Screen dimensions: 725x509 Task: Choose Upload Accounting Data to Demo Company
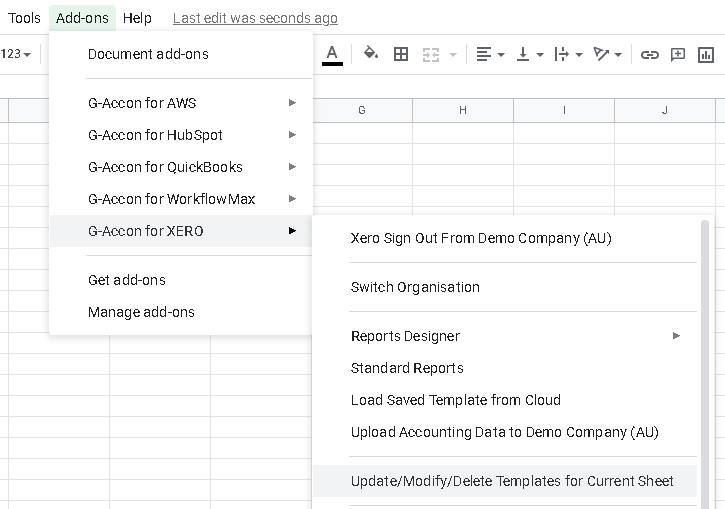[x=505, y=432]
